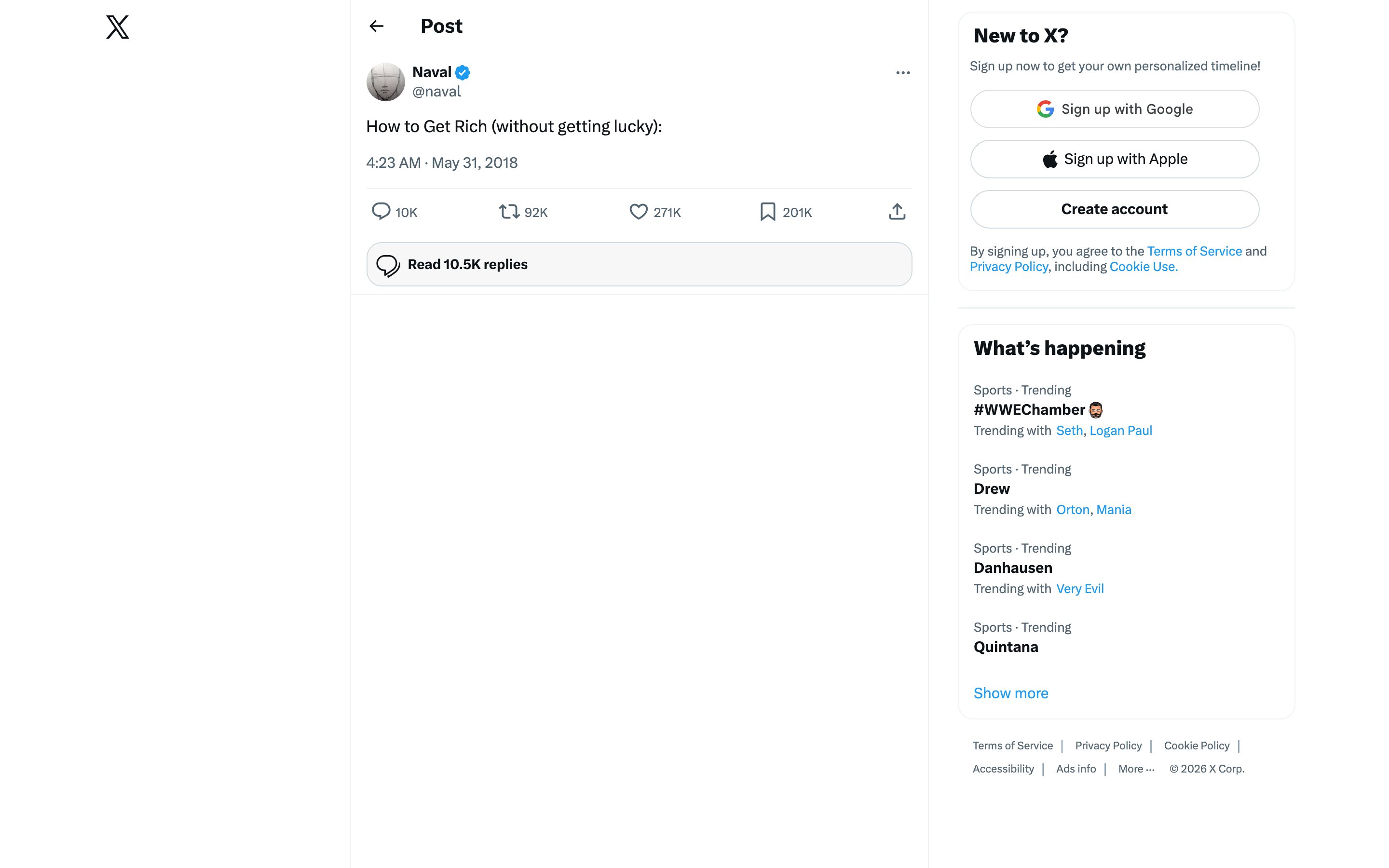Open Naval's profile avatar

point(386,82)
